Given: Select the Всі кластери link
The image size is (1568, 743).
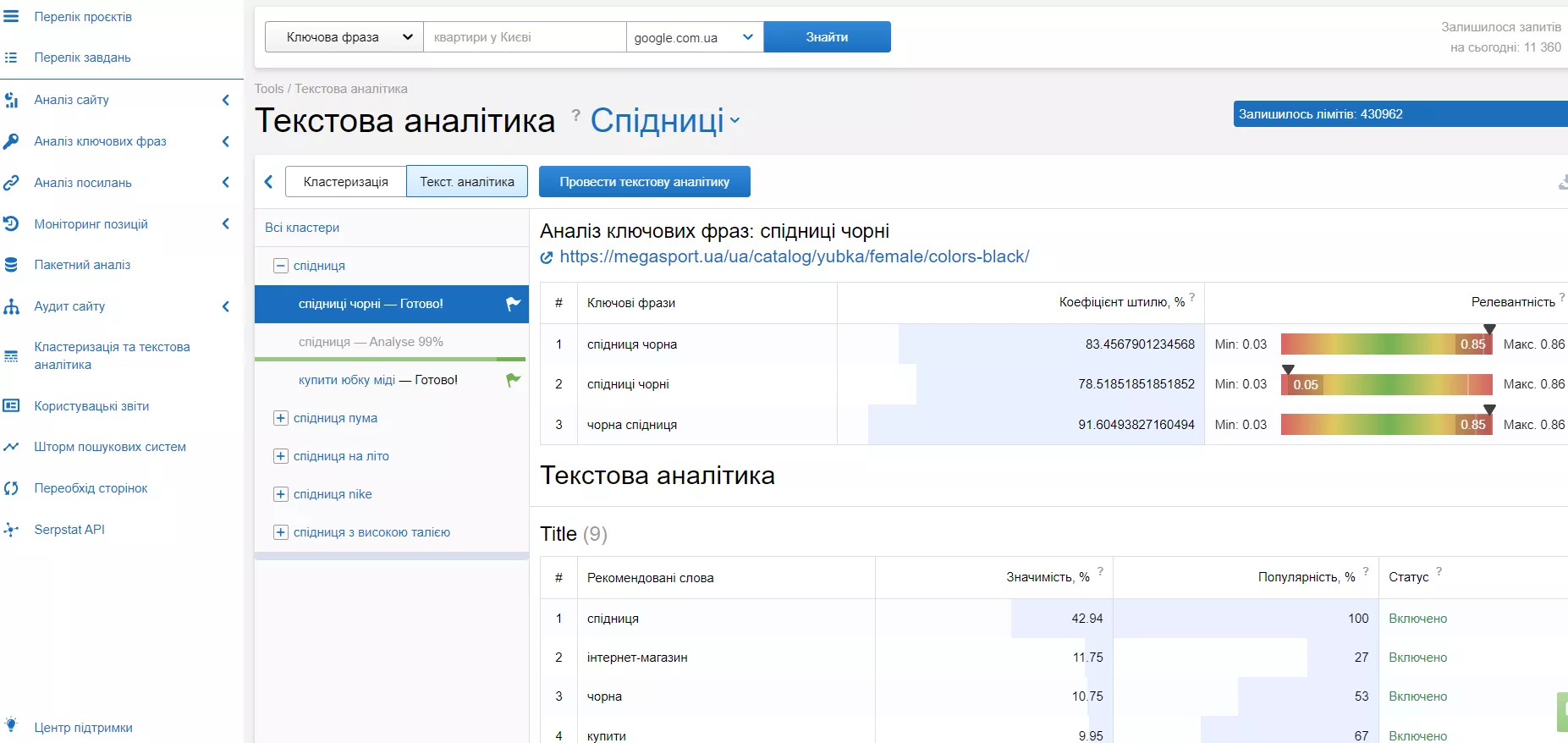Looking at the screenshot, I should (x=302, y=228).
